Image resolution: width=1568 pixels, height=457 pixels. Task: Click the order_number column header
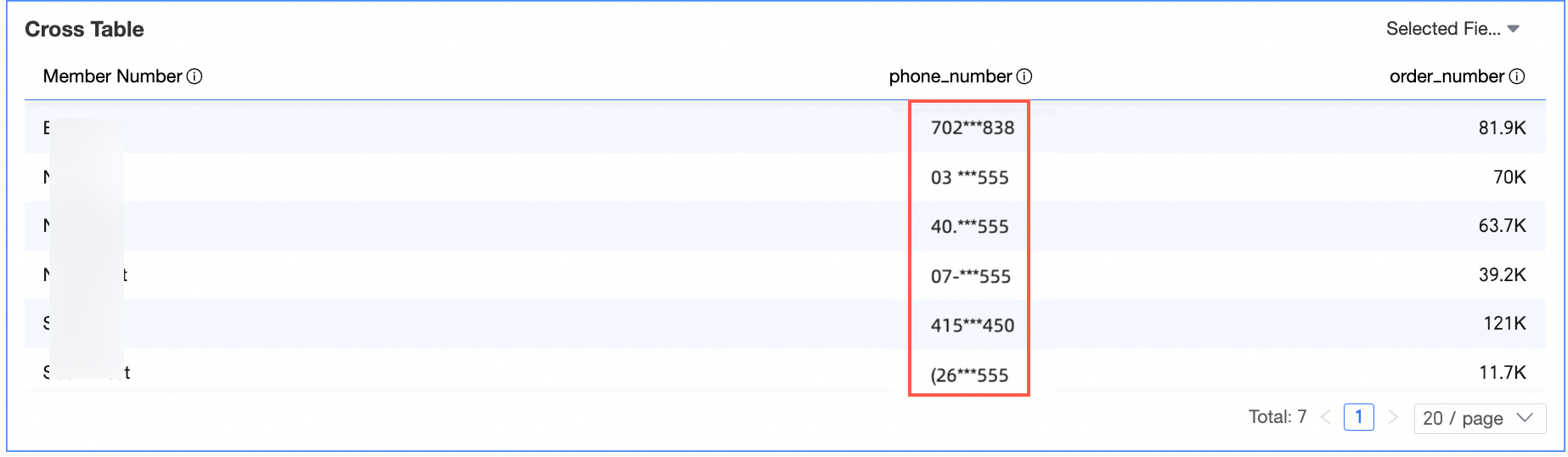(x=1447, y=76)
